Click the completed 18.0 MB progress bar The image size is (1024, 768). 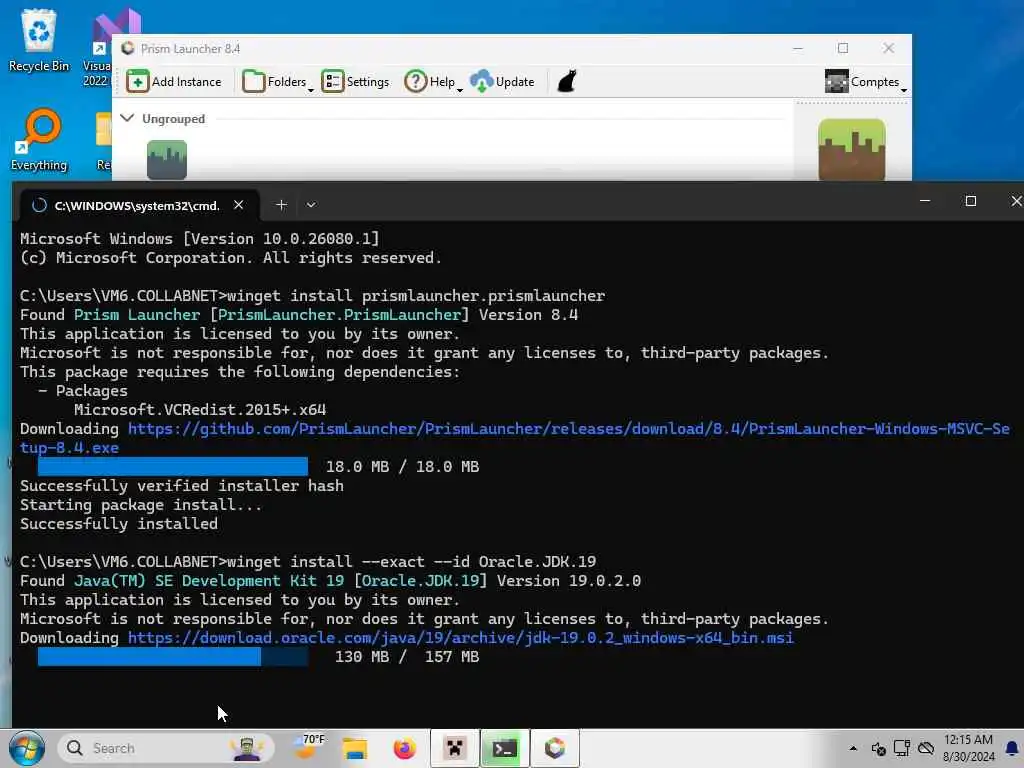(x=172, y=466)
